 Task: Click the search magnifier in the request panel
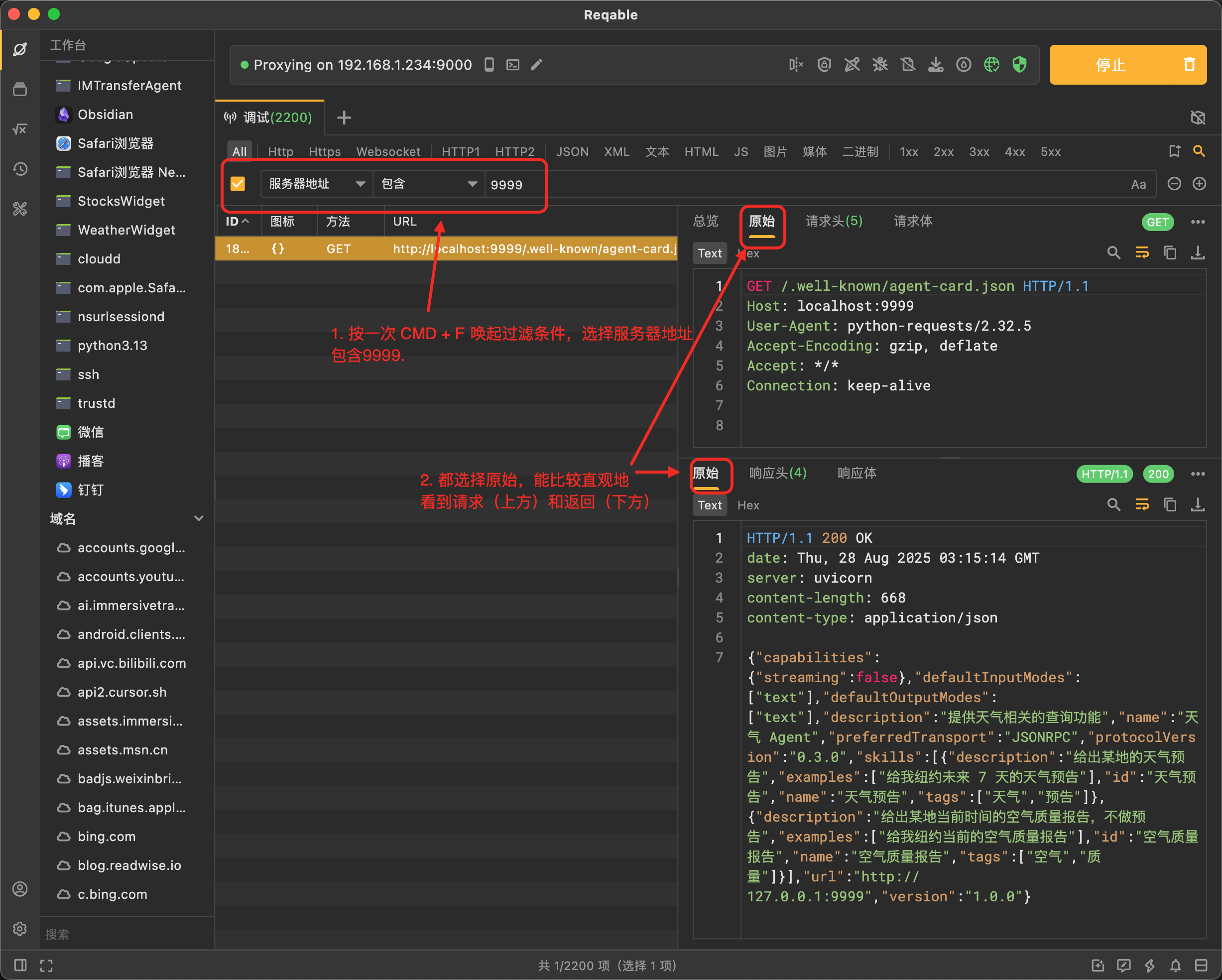coord(1113,253)
